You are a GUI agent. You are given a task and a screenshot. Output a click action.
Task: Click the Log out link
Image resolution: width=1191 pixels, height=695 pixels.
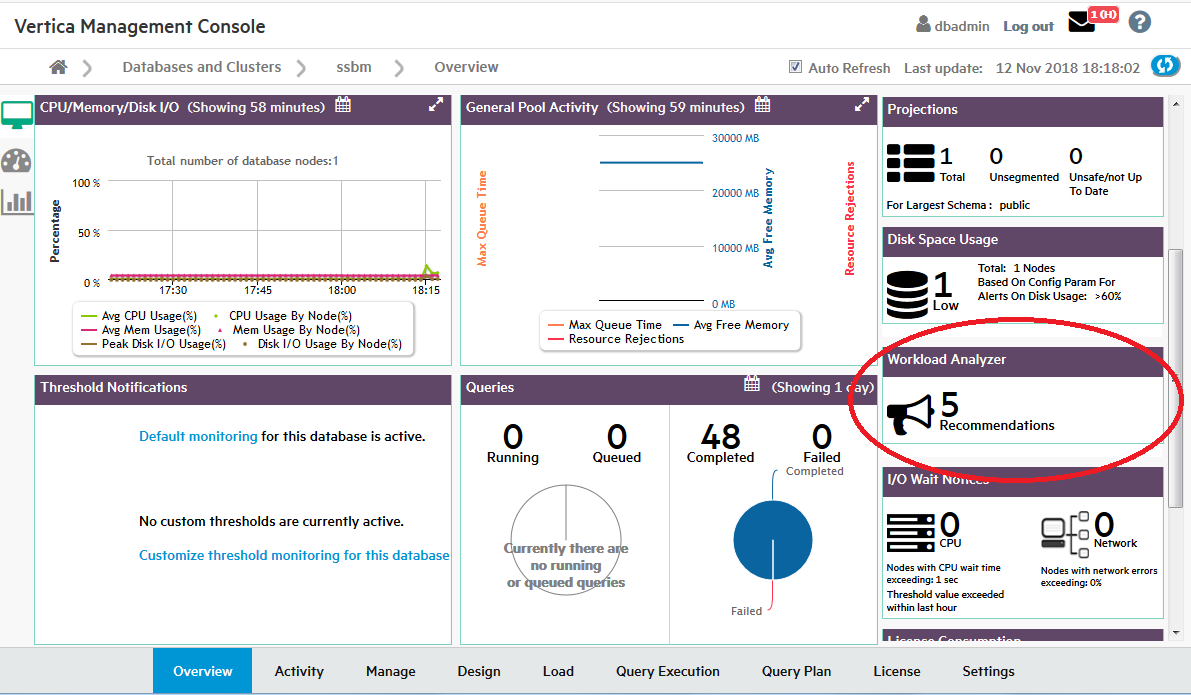(x=1028, y=27)
